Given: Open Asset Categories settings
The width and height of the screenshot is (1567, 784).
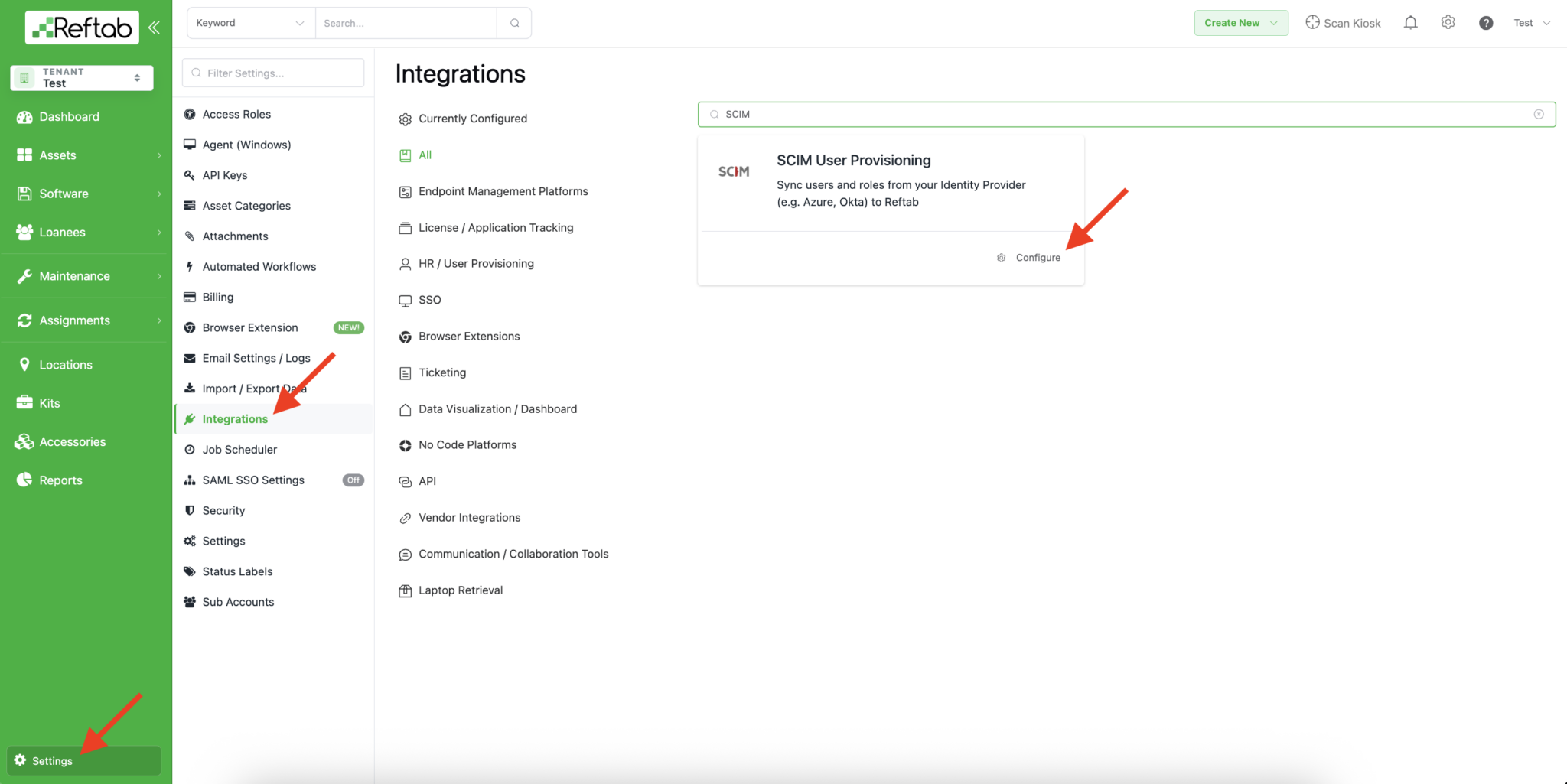Looking at the screenshot, I should coord(274,206).
